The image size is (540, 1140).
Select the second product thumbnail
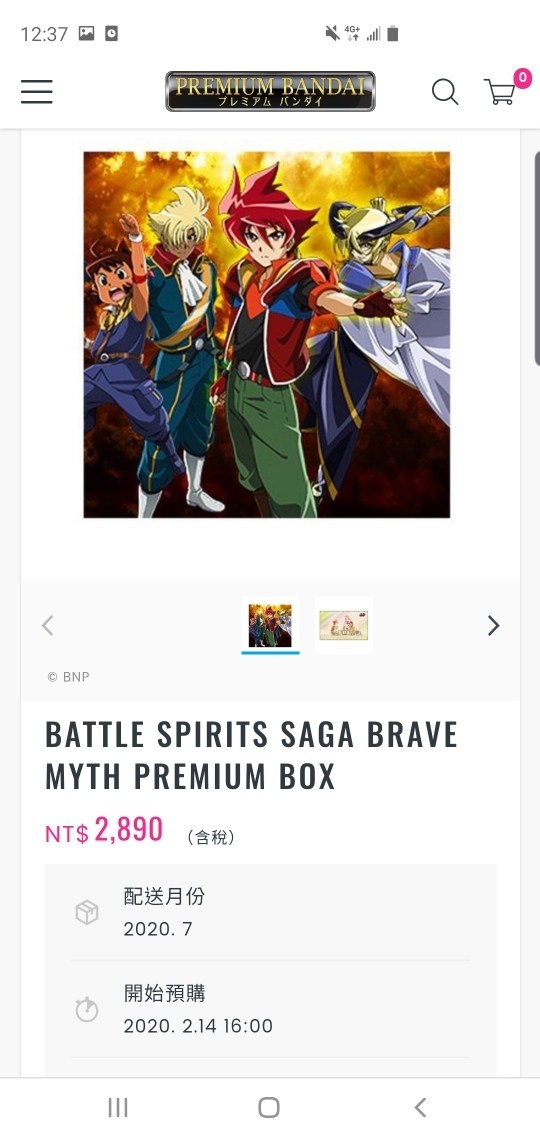tap(344, 625)
